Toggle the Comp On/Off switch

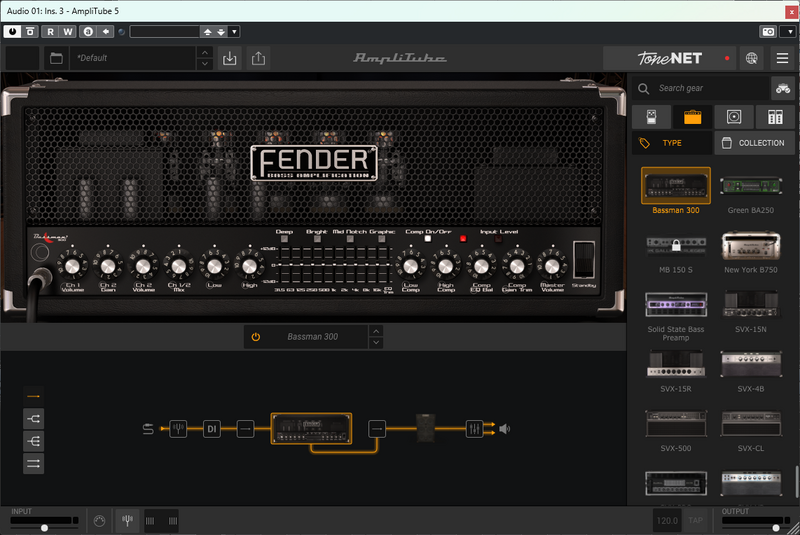point(428,239)
